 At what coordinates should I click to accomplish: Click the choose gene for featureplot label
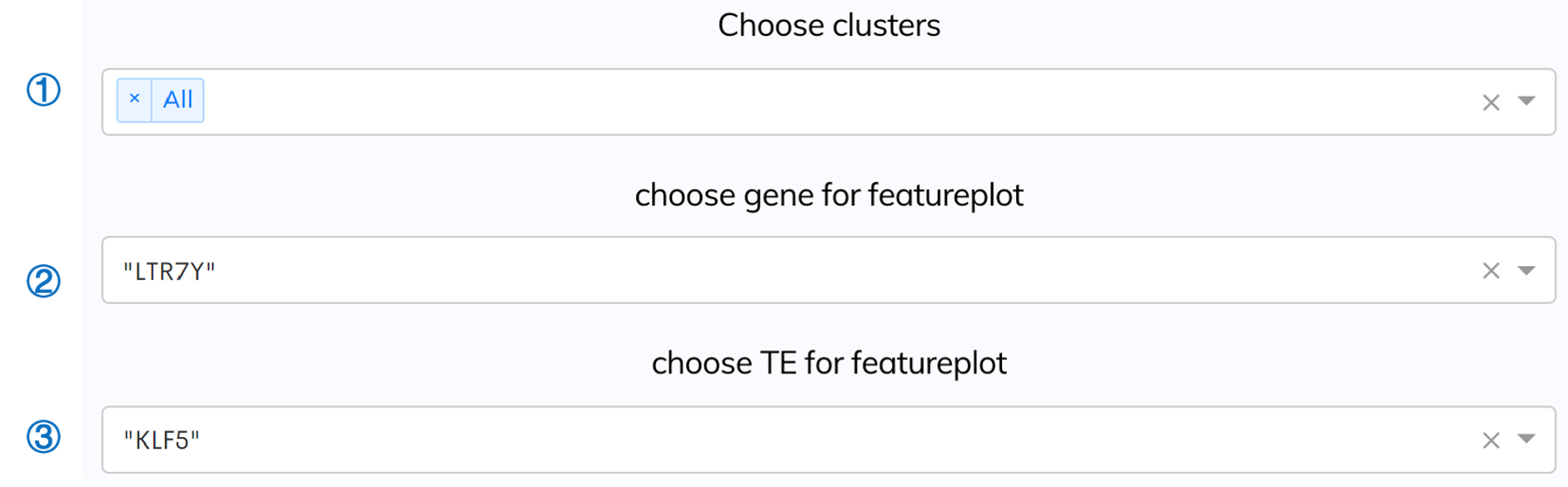coord(829,195)
